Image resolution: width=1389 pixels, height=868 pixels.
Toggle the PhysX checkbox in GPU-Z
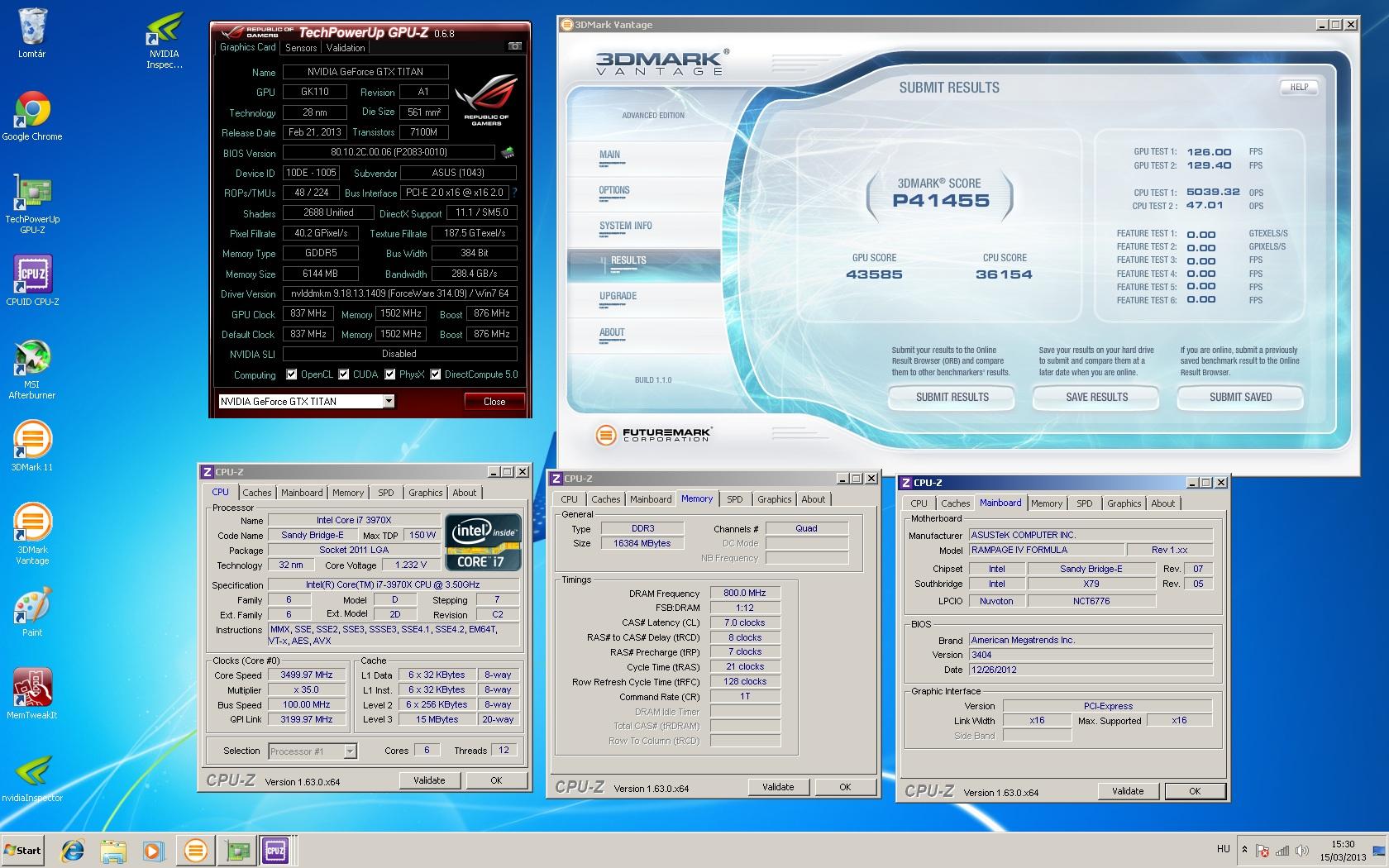point(389,374)
